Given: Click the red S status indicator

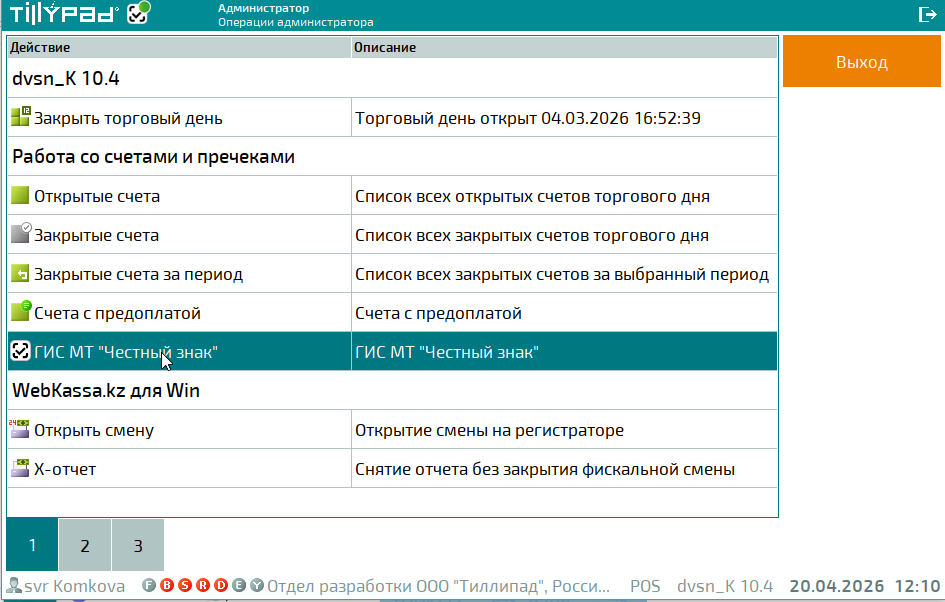Looking at the screenshot, I should tap(185, 585).
